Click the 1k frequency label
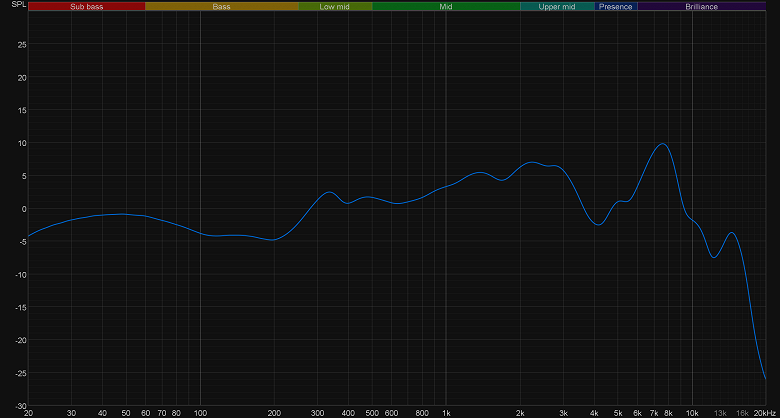The image size is (780, 418). (446, 413)
